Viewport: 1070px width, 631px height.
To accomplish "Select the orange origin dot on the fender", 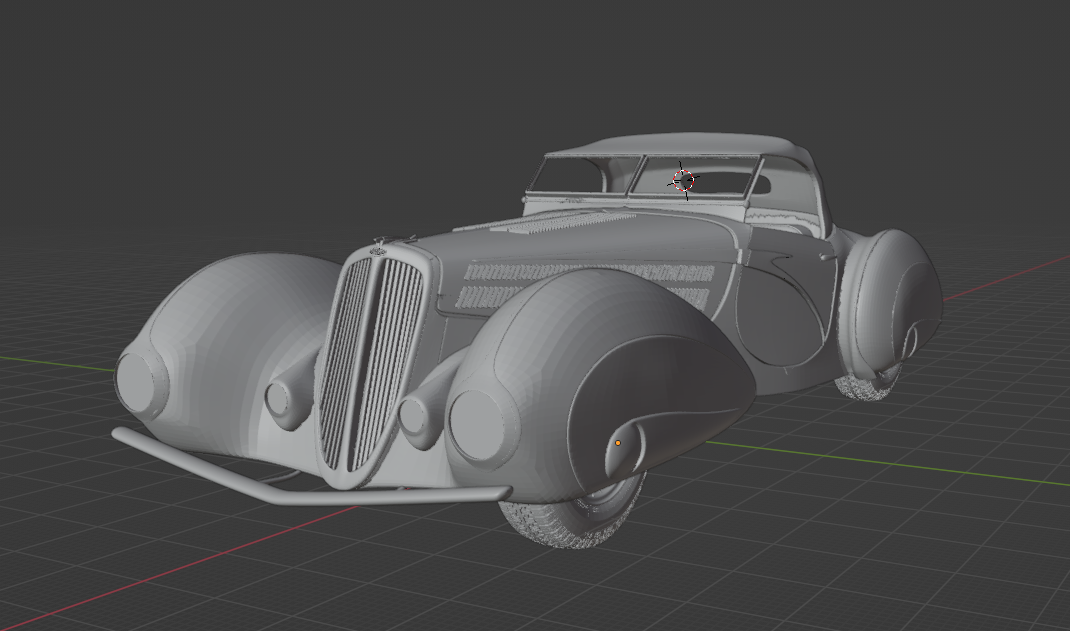I will pyautogui.click(x=618, y=443).
